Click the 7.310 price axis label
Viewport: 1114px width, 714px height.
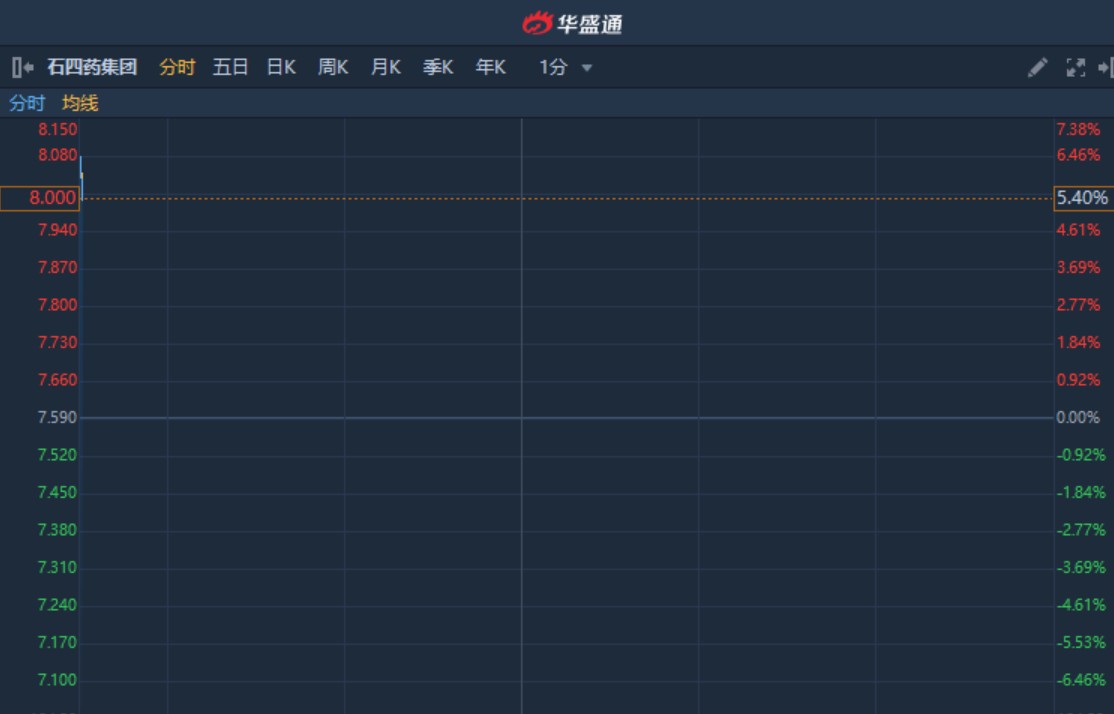click(57, 567)
